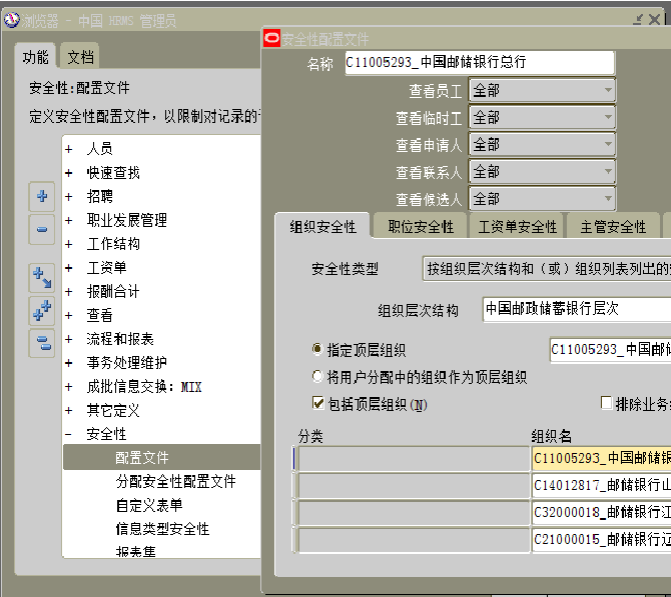Select 自定义表单 tree item
The height and width of the screenshot is (597, 671).
pyautogui.click(x=149, y=505)
